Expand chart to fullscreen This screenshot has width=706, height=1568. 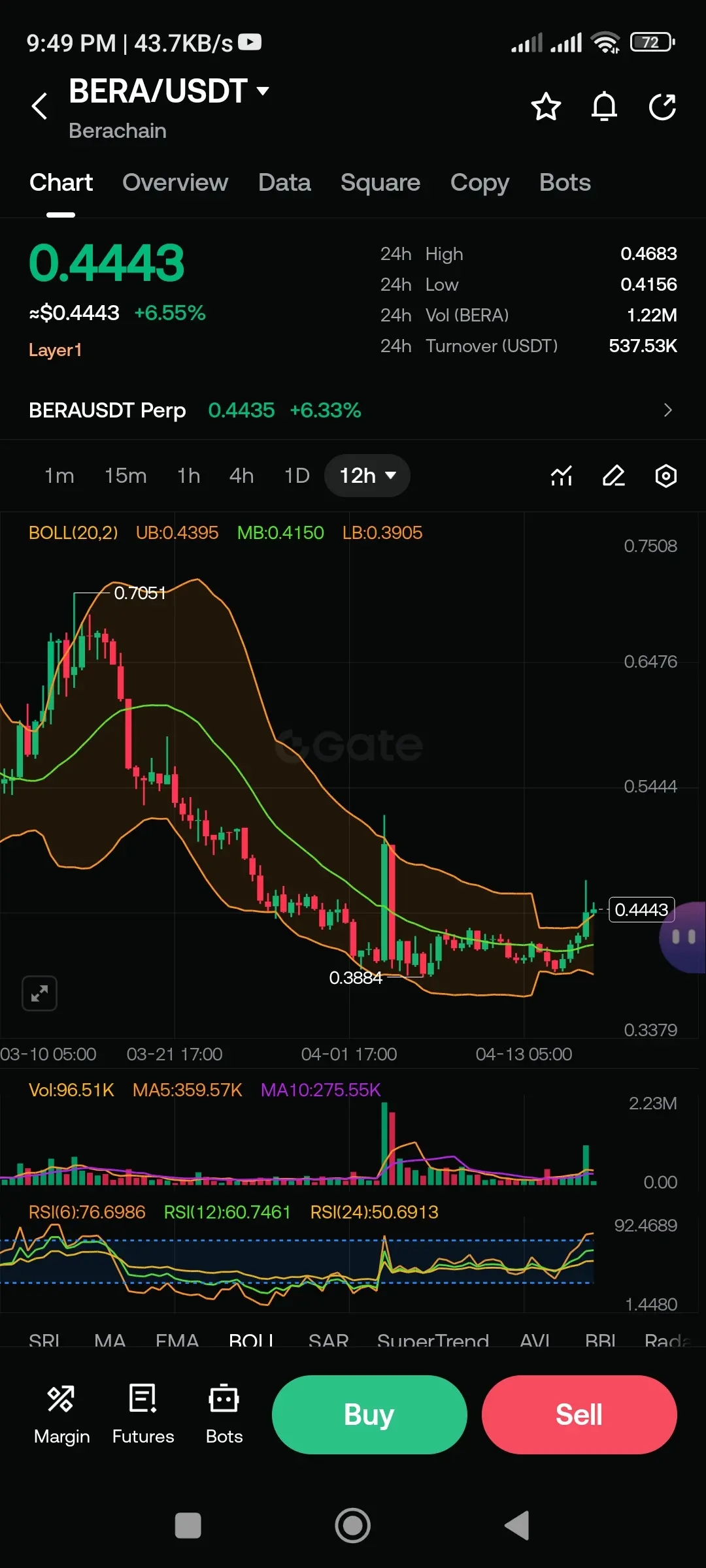[x=39, y=994]
